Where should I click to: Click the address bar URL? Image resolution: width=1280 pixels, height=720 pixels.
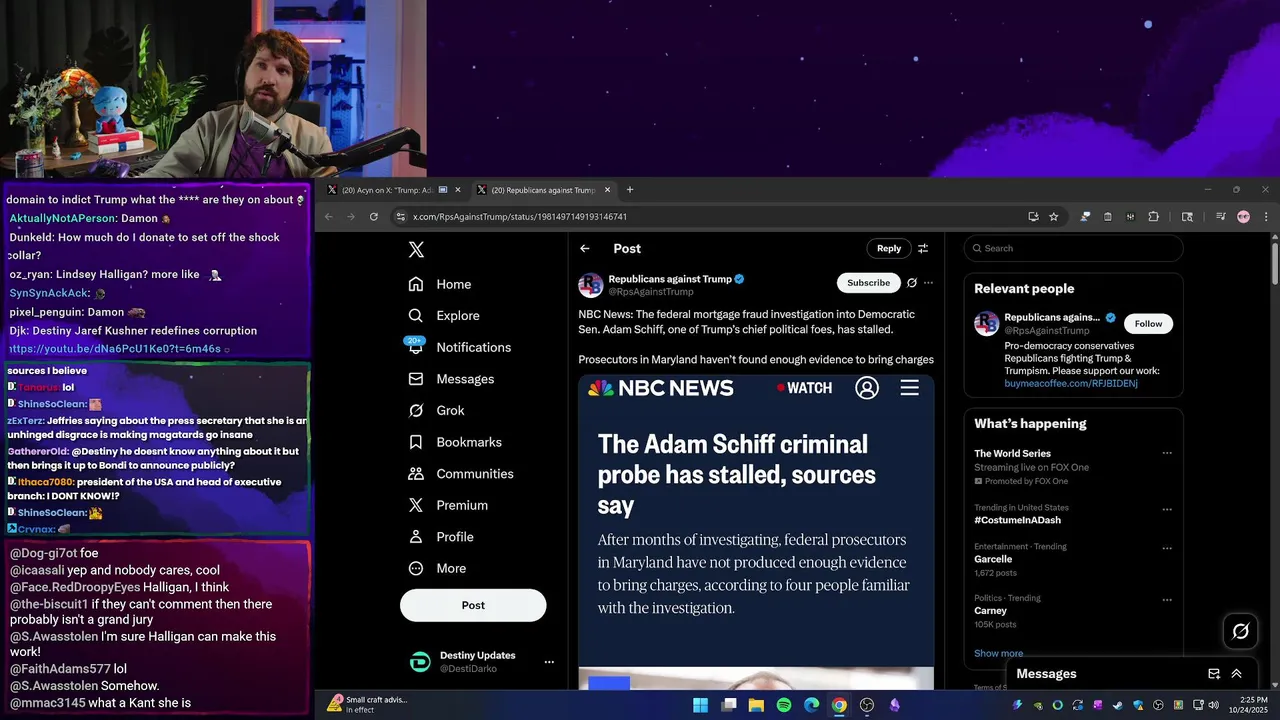click(x=520, y=217)
